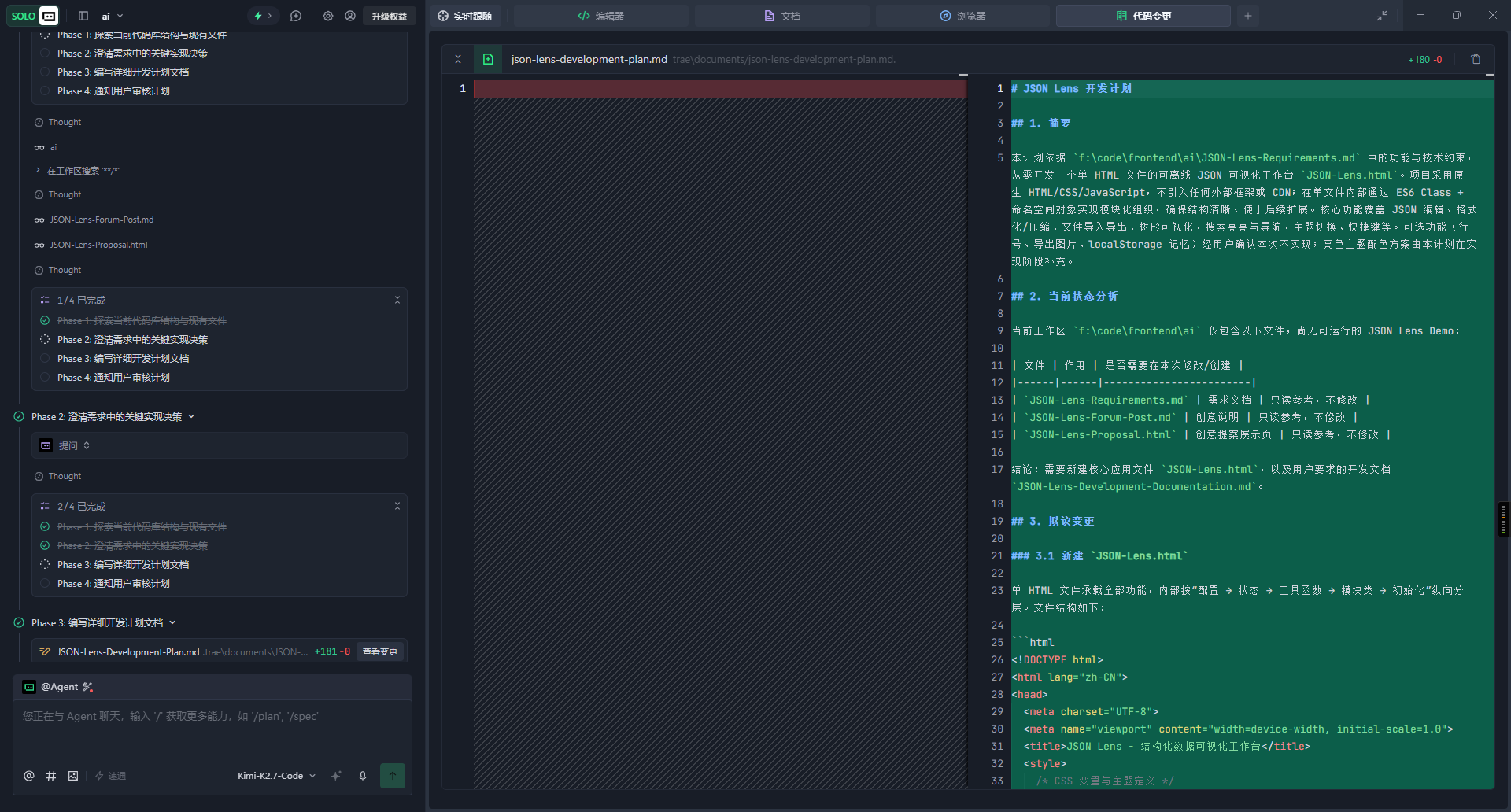Click the 升级权益 upgrade button
This screenshot has width=1511, height=812.
tap(390, 16)
